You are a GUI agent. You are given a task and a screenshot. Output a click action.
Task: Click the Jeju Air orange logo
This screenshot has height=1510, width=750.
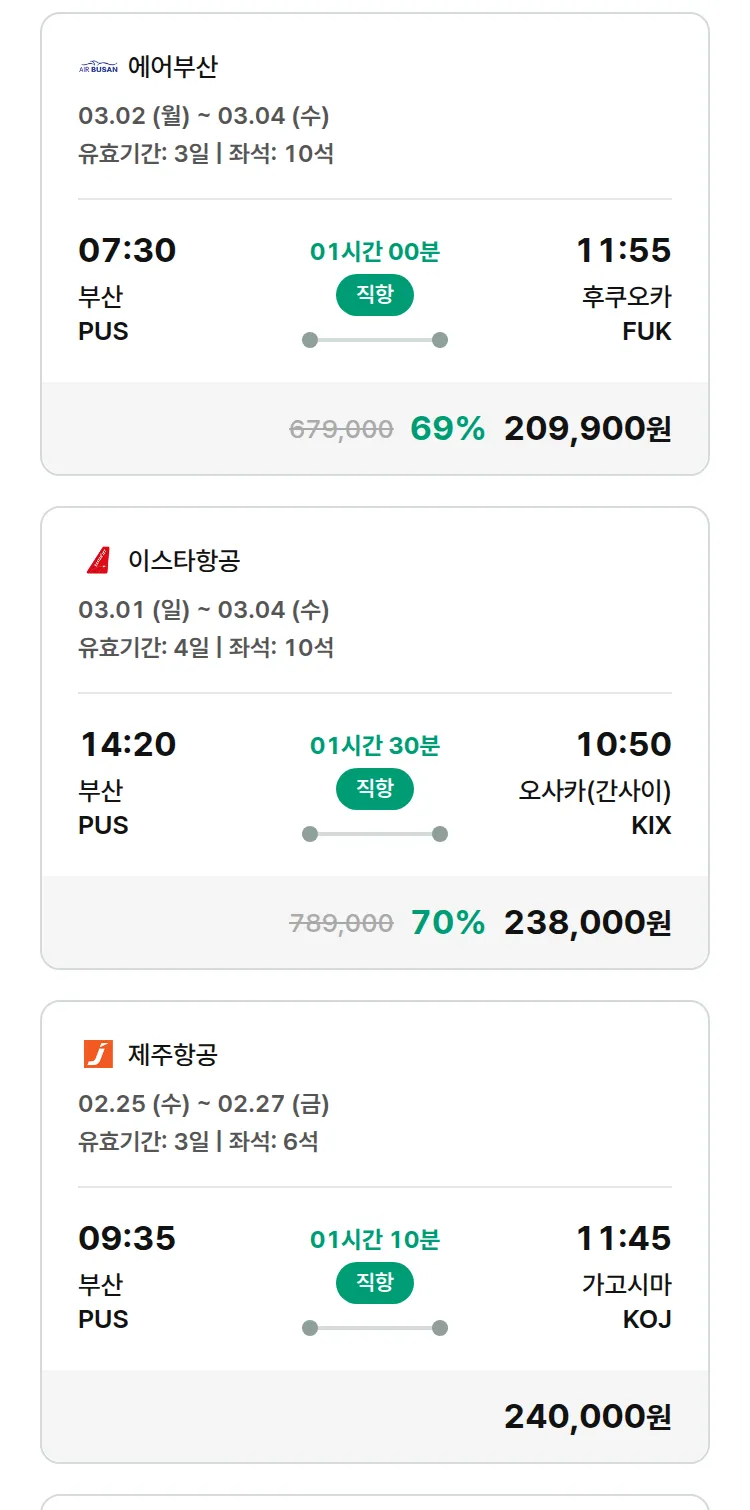98,1054
